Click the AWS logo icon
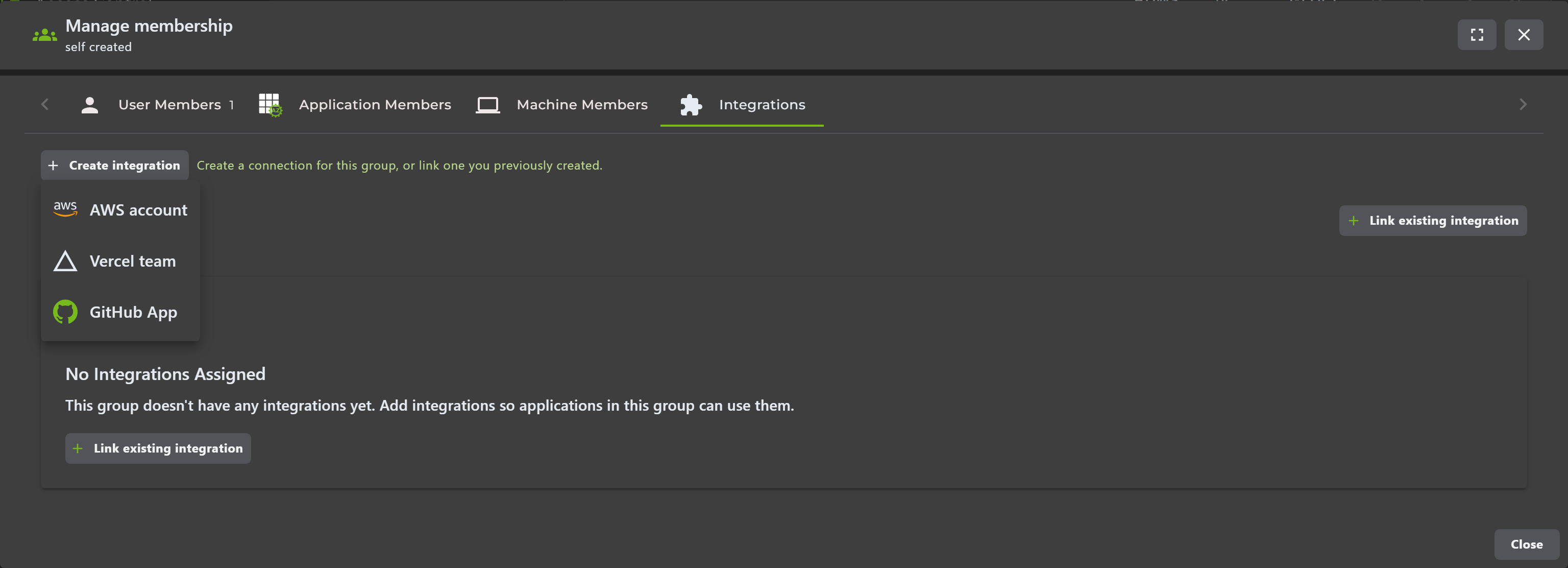This screenshot has width=1568, height=568. 65,209
